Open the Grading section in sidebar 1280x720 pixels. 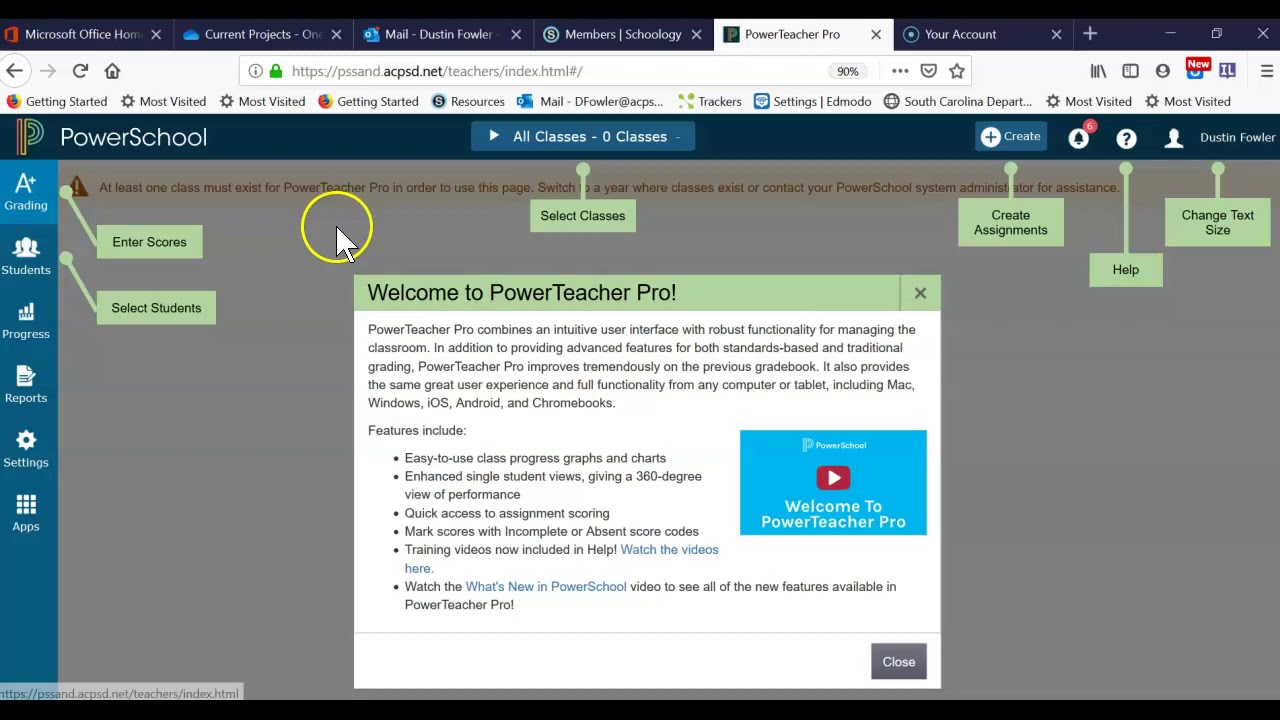point(26,192)
